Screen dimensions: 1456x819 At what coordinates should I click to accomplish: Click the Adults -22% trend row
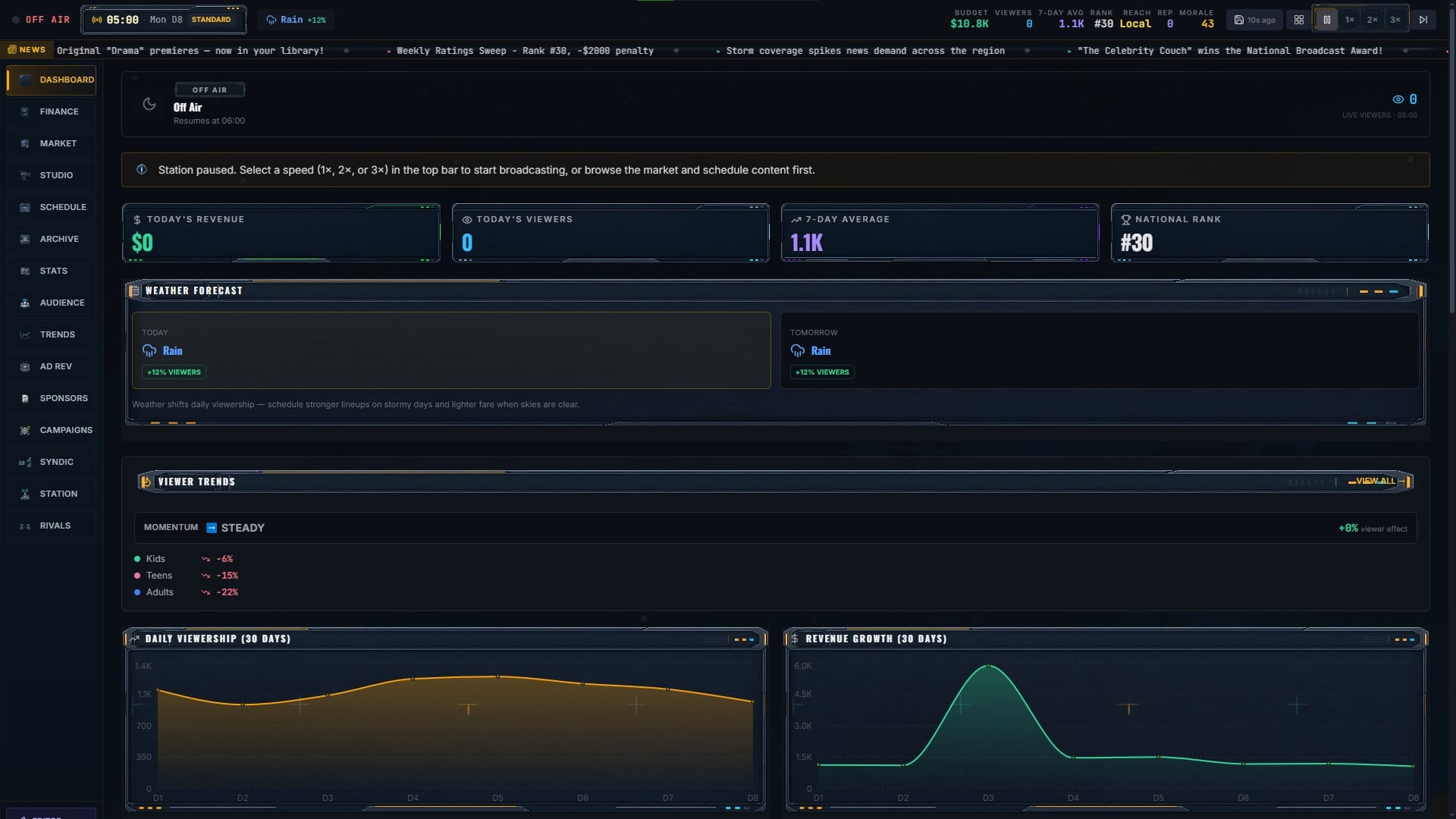point(187,592)
